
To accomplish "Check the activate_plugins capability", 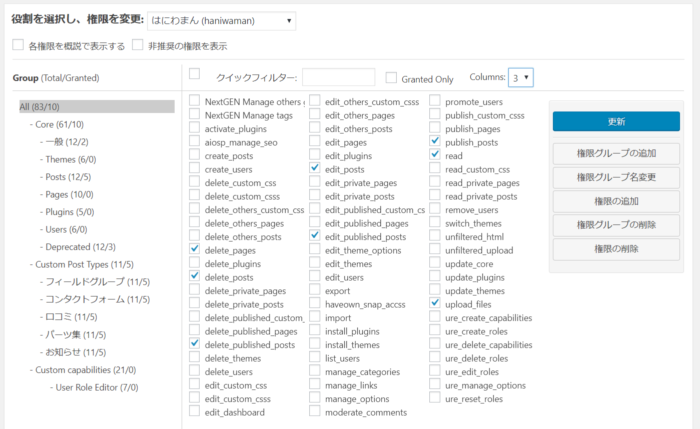I will pos(195,129).
